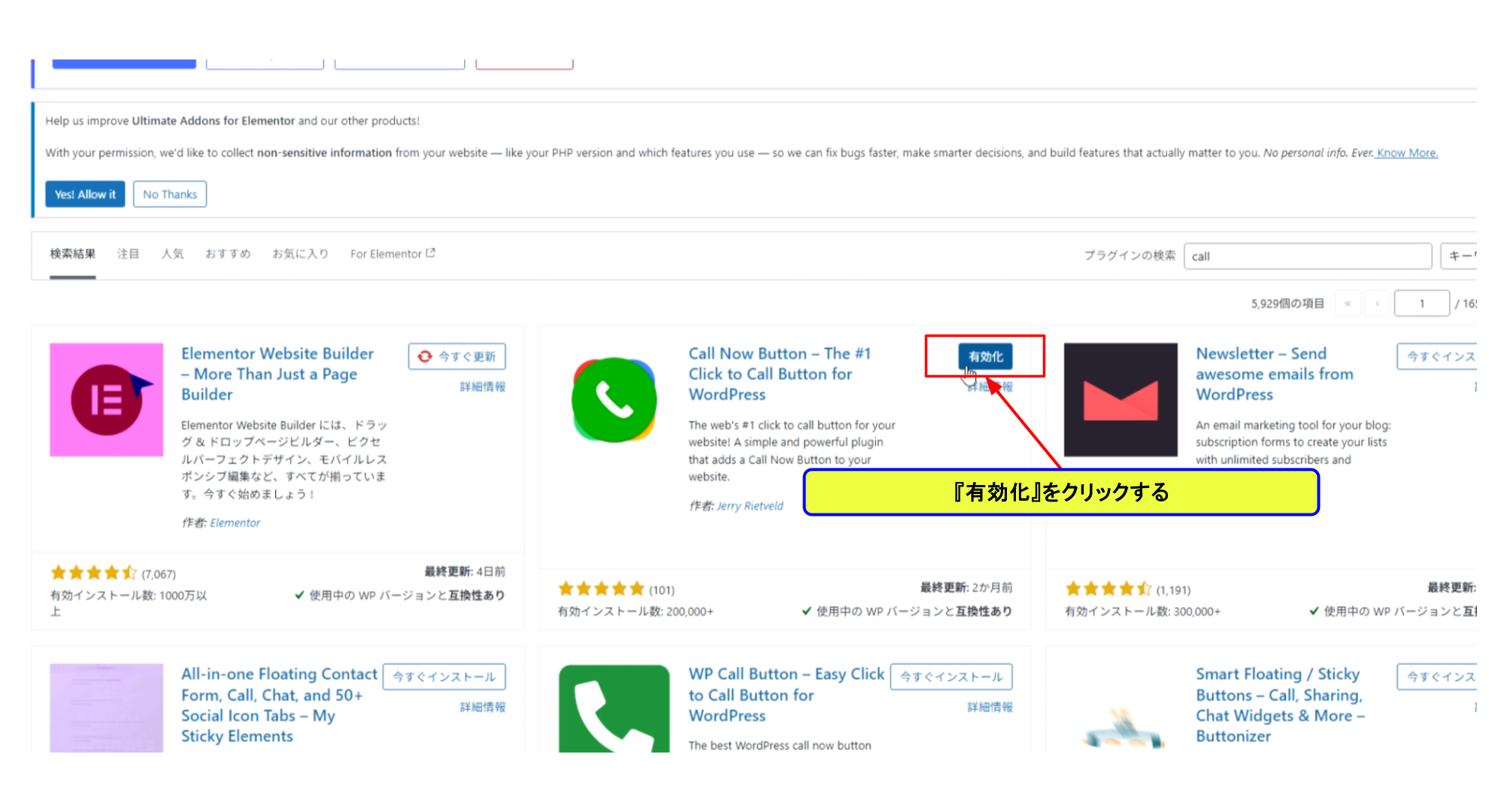This screenshot has width=1489, height=812.
Task: Open Jerry Rietveld author link
Action: click(x=750, y=506)
